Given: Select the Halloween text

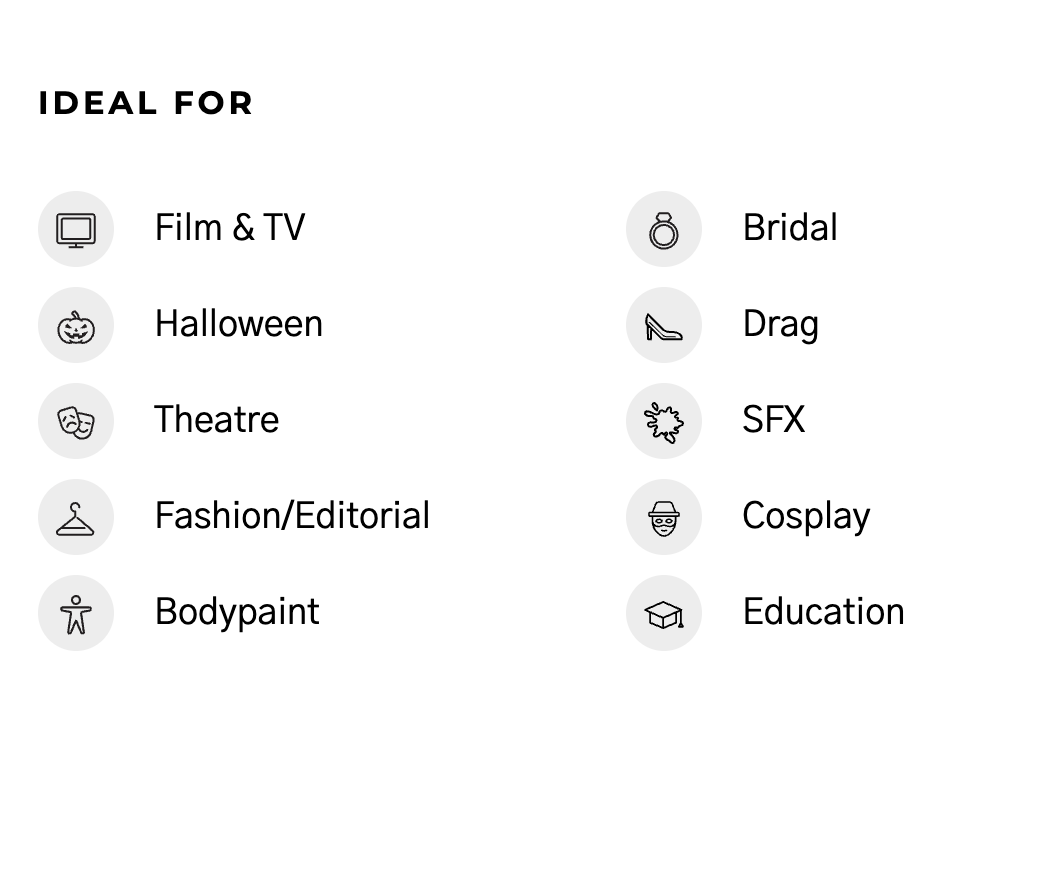Looking at the screenshot, I should click(x=238, y=324).
